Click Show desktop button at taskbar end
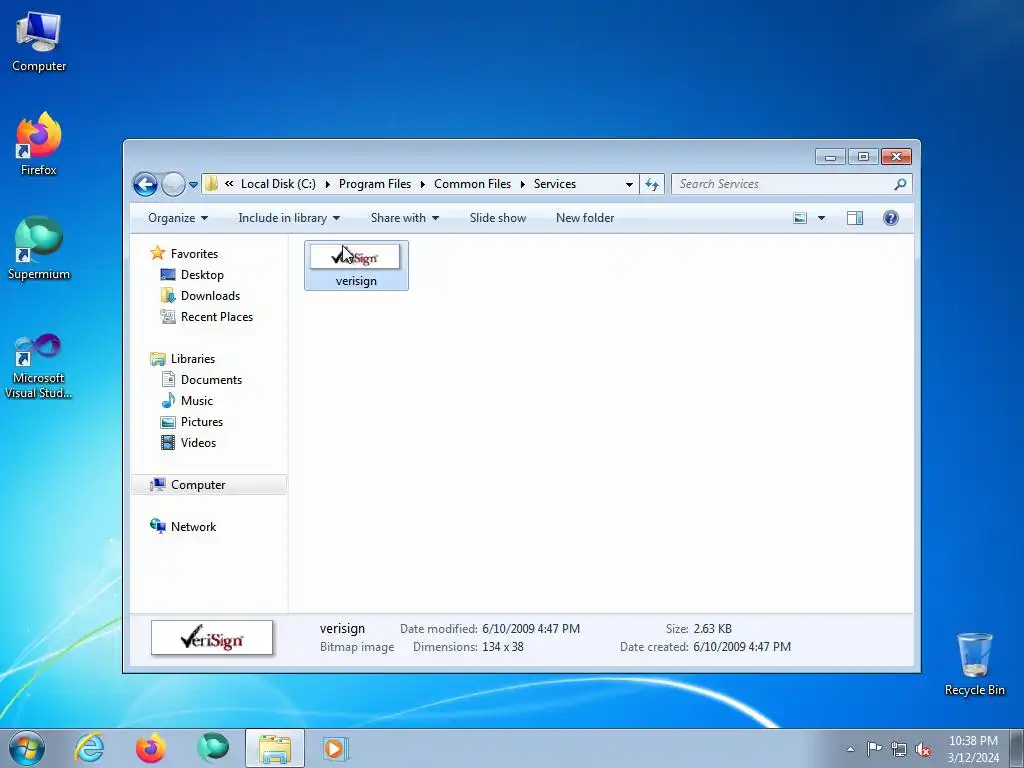 (x=1017, y=748)
